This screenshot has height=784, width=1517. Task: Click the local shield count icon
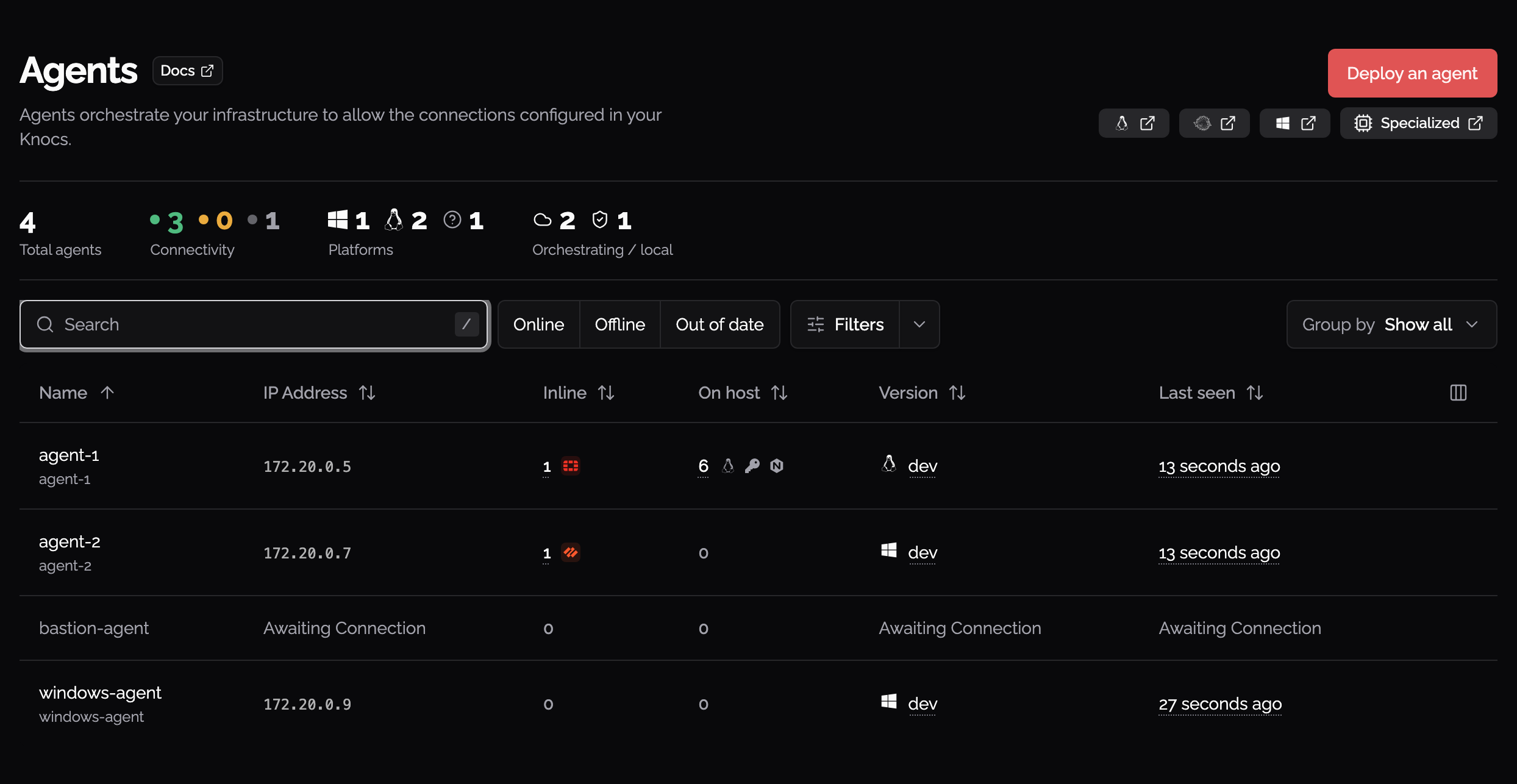click(x=600, y=219)
